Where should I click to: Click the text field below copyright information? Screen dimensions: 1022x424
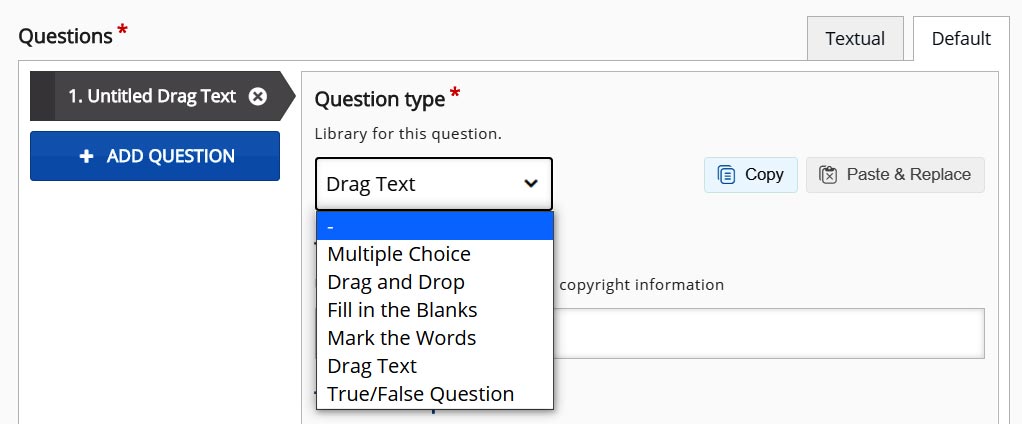(768, 333)
